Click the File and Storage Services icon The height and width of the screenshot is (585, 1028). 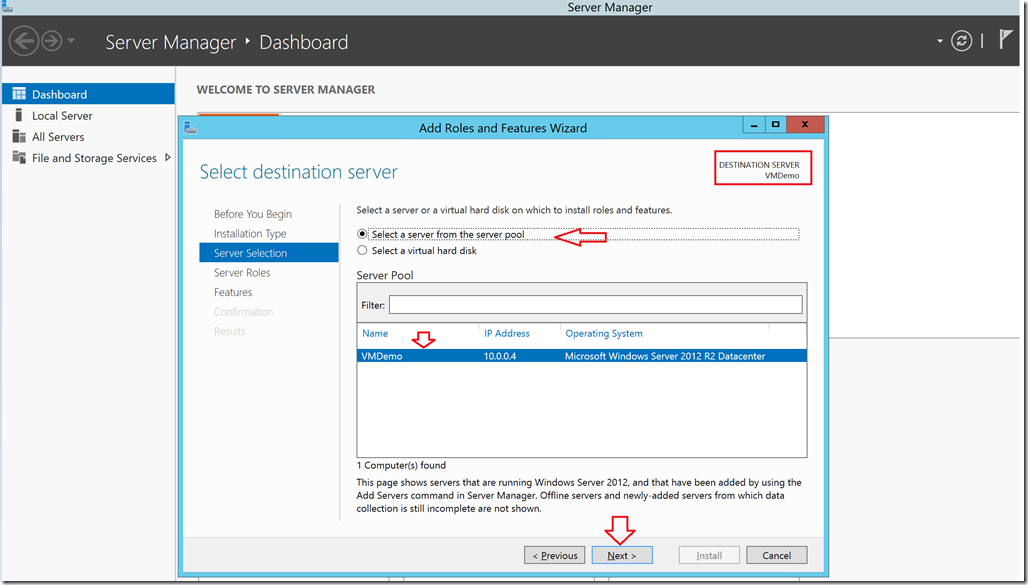tap(19, 158)
